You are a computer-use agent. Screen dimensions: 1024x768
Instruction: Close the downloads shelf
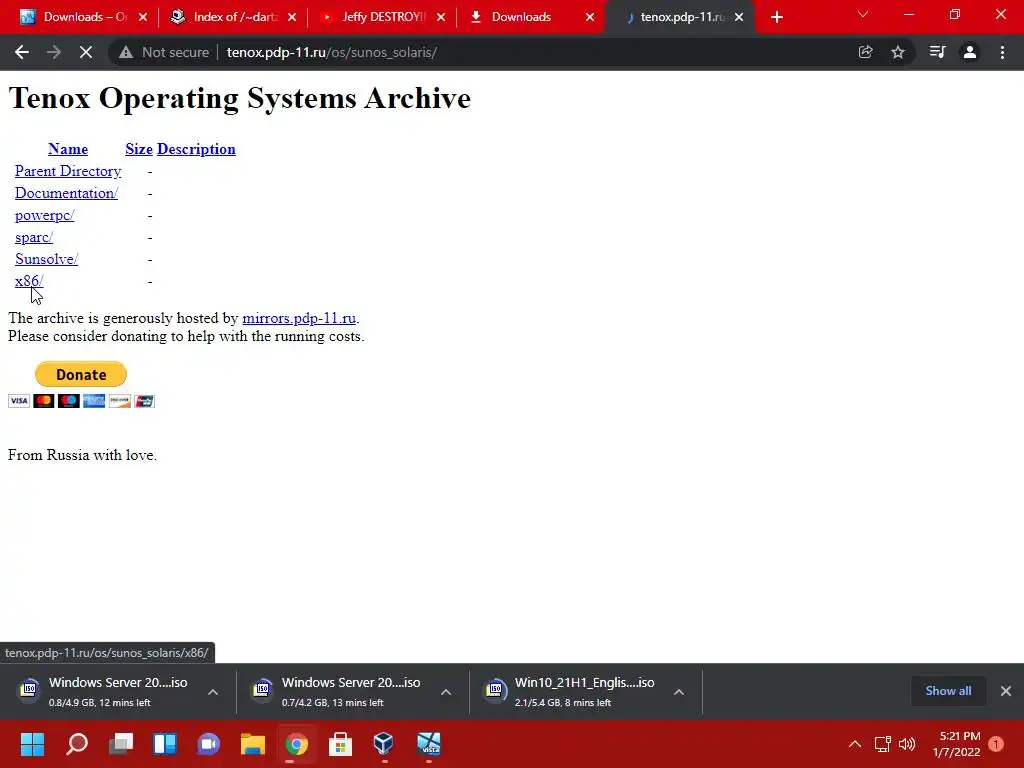click(1006, 691)
